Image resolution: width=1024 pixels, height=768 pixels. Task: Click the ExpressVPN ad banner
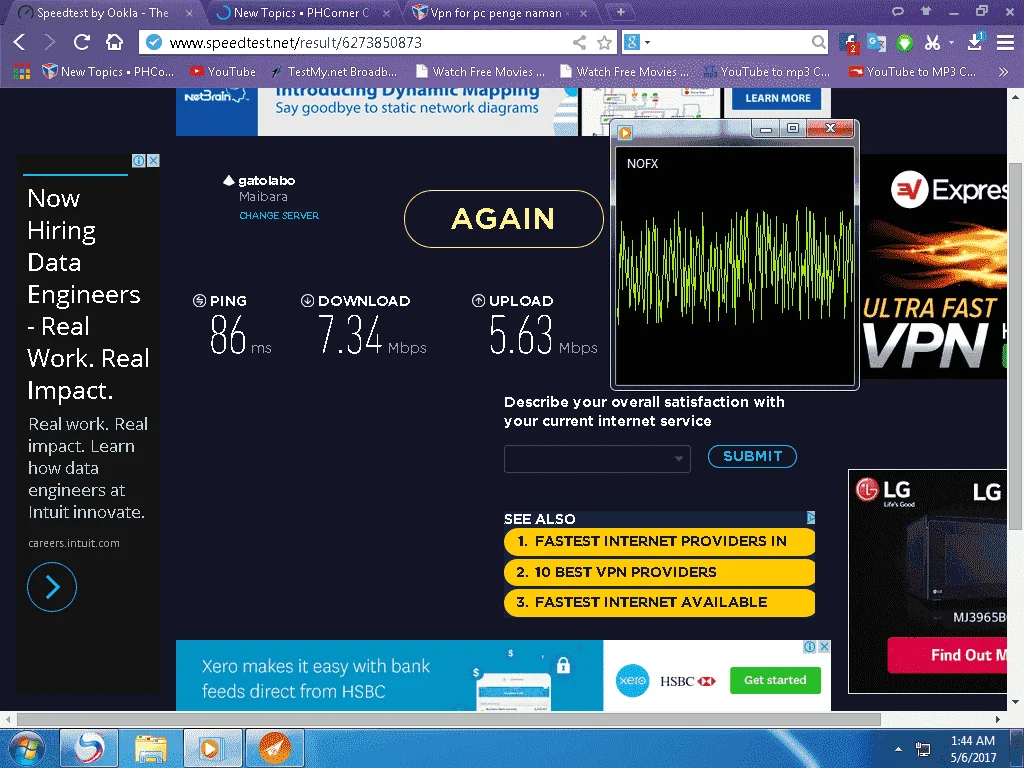(x=934, y=266)
